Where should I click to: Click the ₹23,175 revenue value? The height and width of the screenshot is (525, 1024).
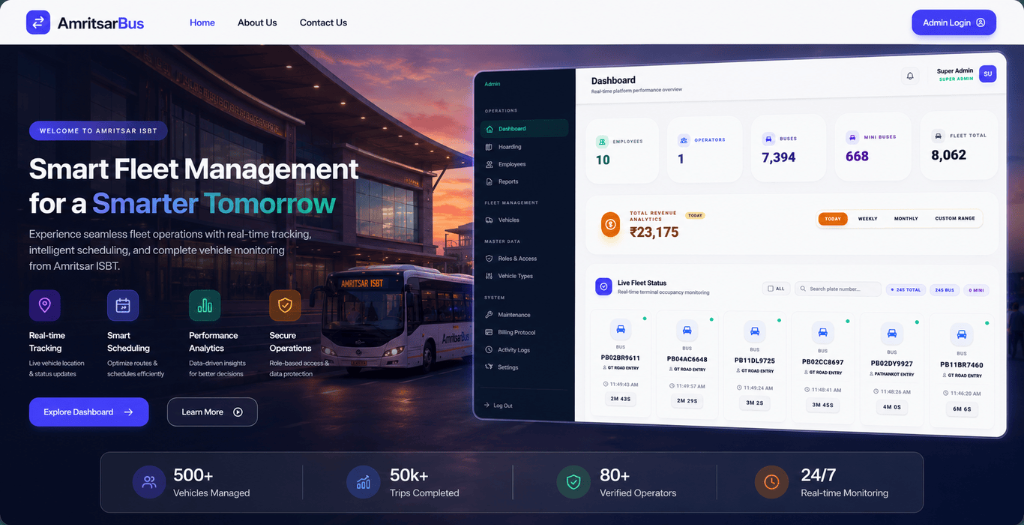tap(654, 232)
